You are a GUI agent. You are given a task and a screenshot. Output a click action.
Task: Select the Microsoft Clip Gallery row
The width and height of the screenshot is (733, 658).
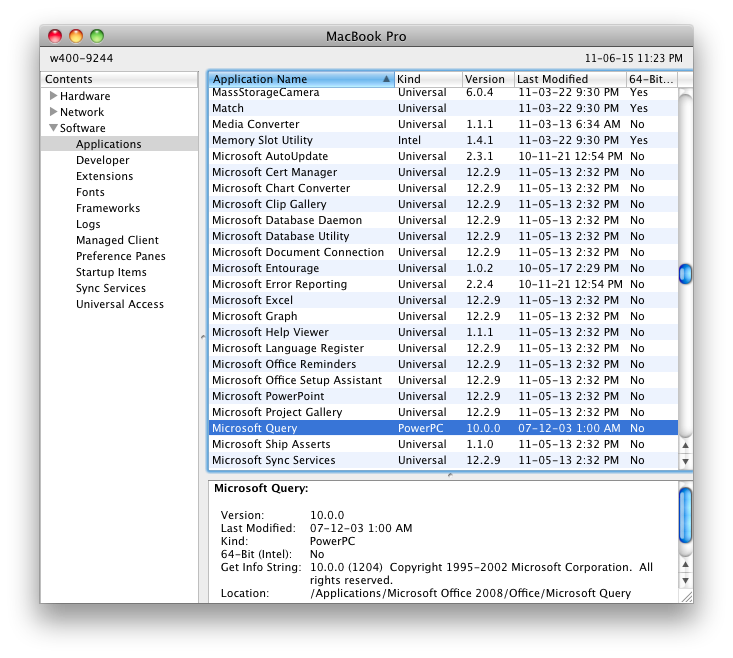[x=443, y=204]
